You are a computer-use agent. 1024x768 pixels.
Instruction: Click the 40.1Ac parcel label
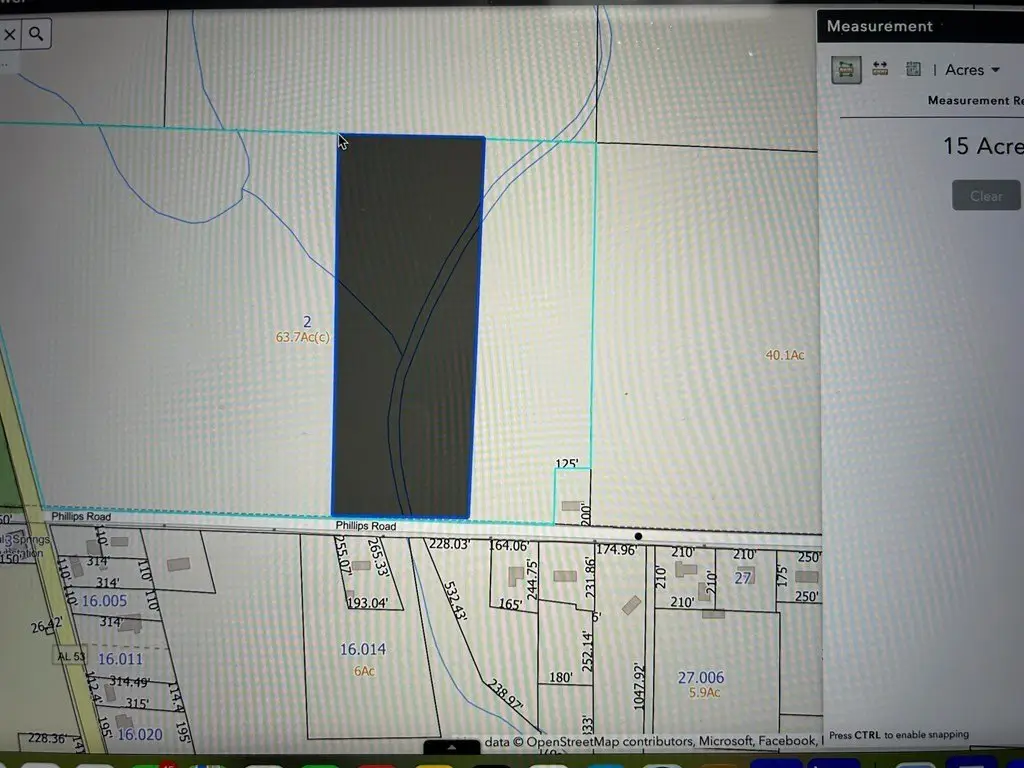pyautogui.click(x=785, y=355)
